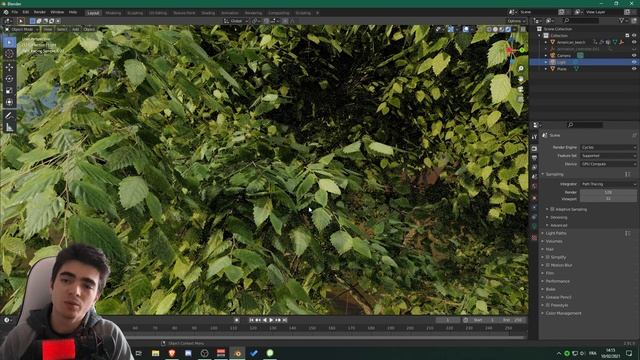Click the Viewport samples value field

coord(608,199)
